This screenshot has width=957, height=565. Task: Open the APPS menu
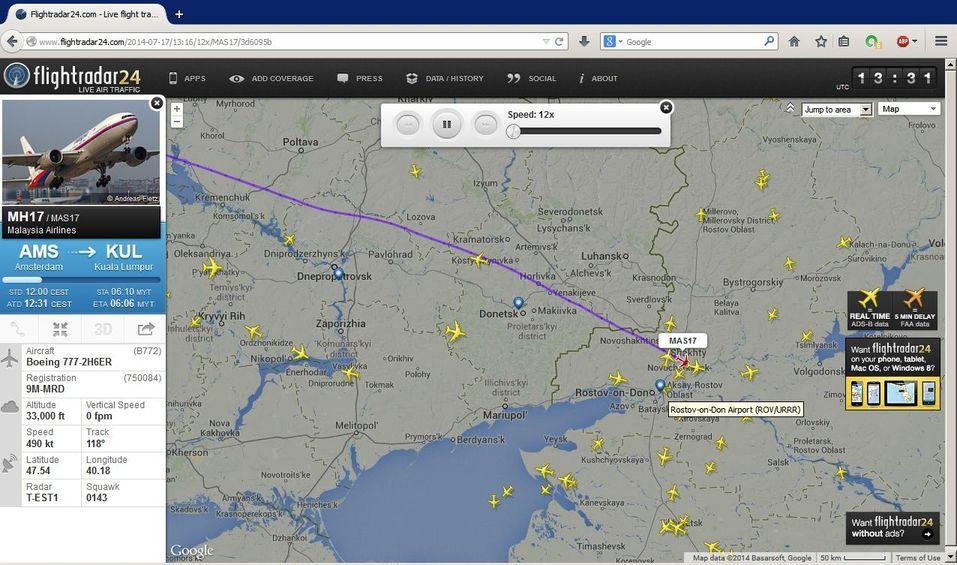point(187,78)
